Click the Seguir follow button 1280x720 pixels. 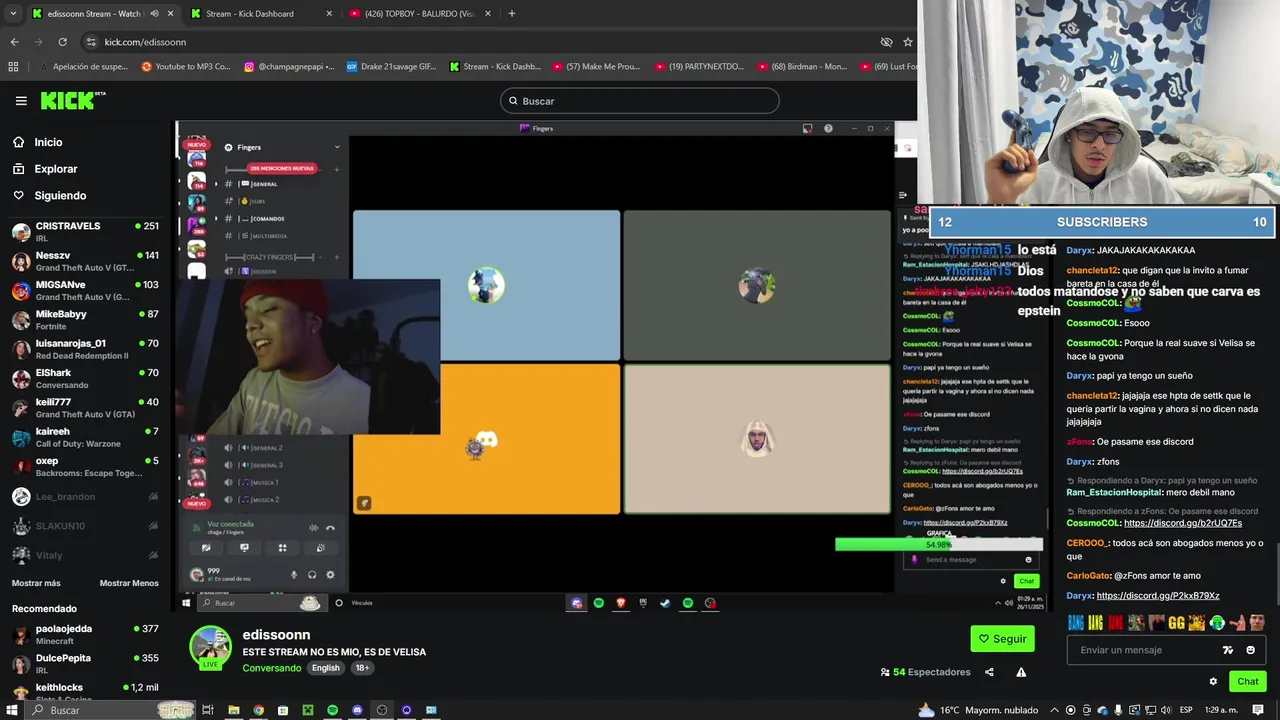1002,639
